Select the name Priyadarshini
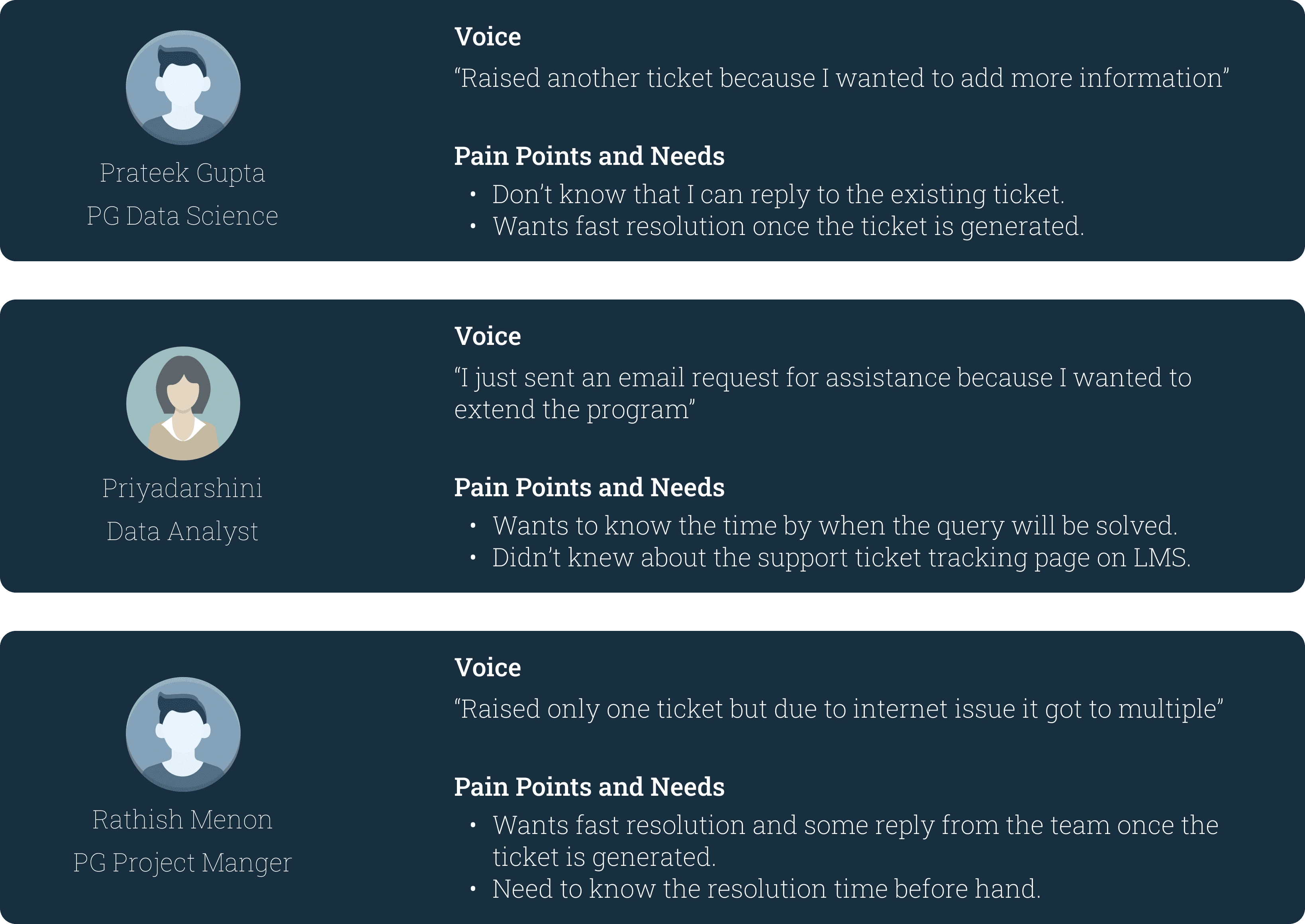This screenshot has width=1305, height=924. click(183, 489)
